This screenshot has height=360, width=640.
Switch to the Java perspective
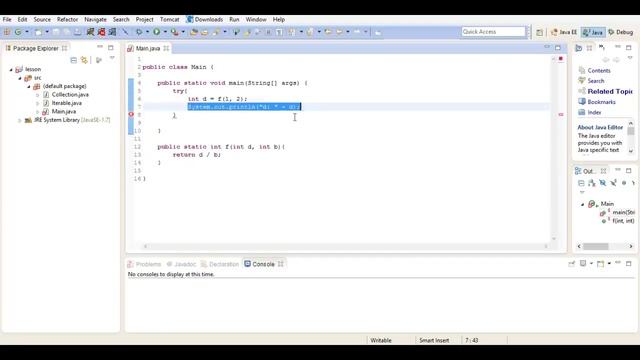593,32
